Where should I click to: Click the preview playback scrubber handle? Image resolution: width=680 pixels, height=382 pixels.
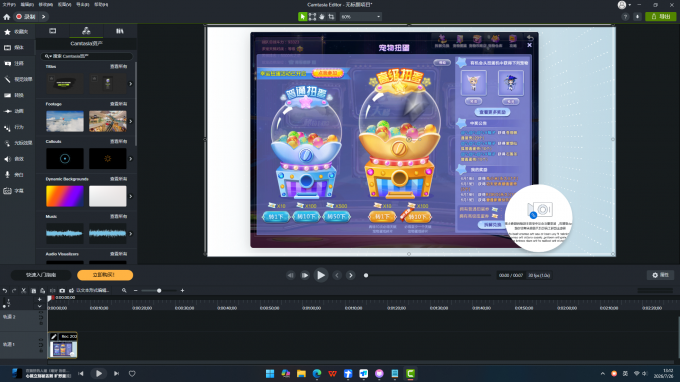click(x=366, y=275)
